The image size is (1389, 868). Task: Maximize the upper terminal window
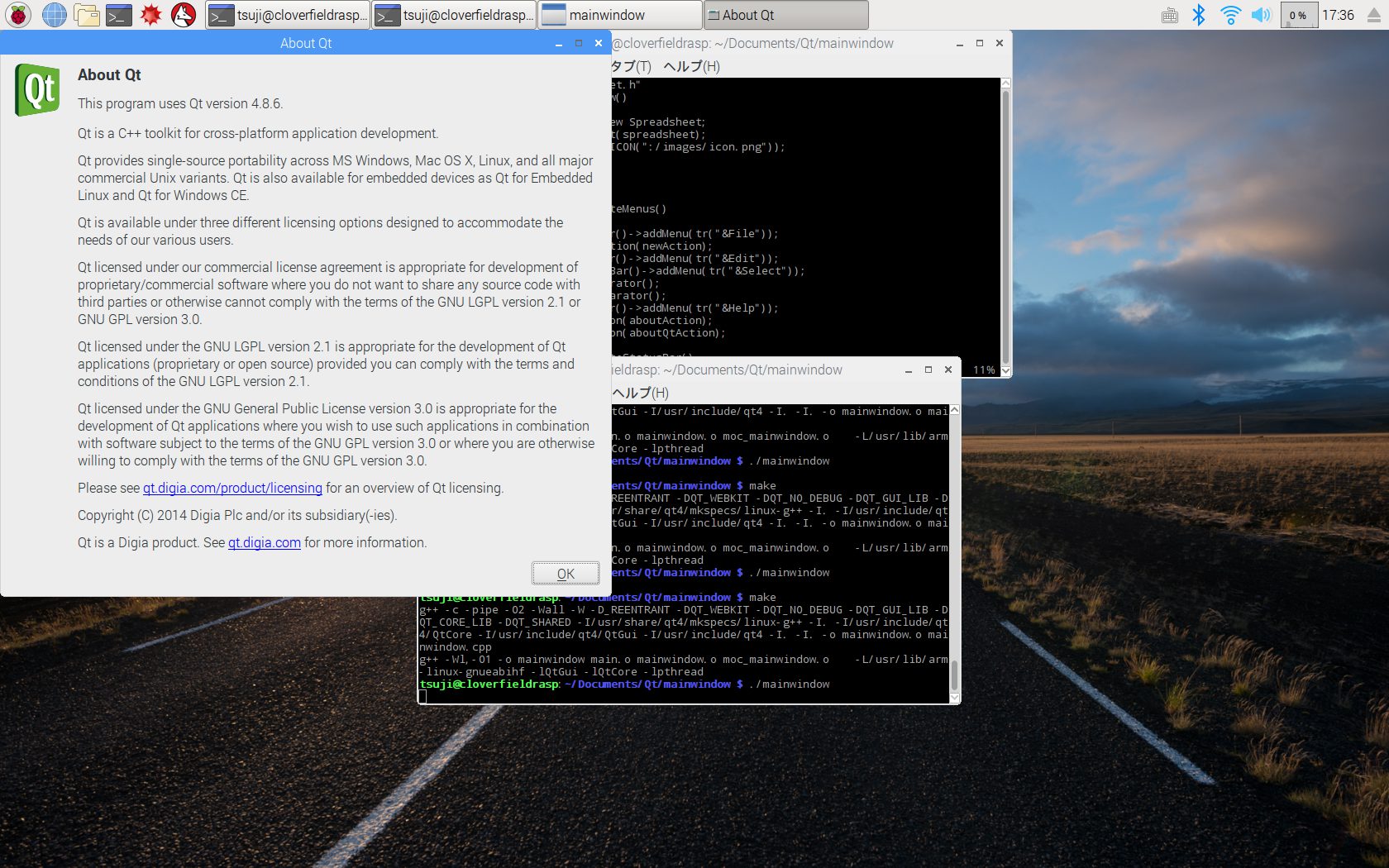pyautogui.click(x=980, y=43)
